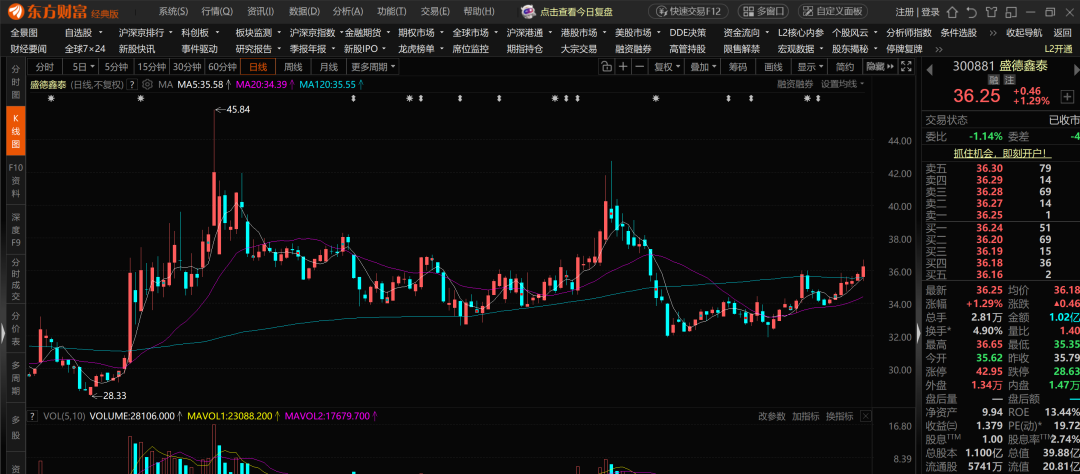The image size is (1080, 474).
Task: Open the 交易(E) menu
Action: click(435, 12)
